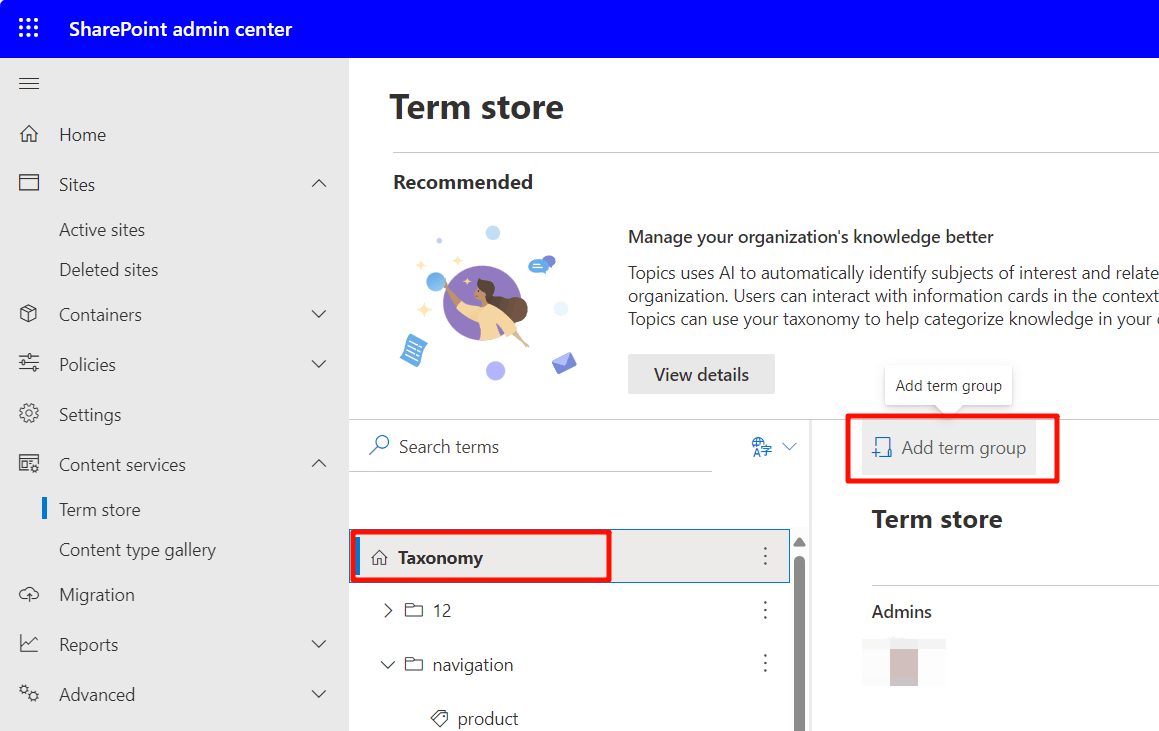Image resolution: width=1159 pixels, height=731 pixels.
Task: Open Active sites page
Action: [102, 230]
